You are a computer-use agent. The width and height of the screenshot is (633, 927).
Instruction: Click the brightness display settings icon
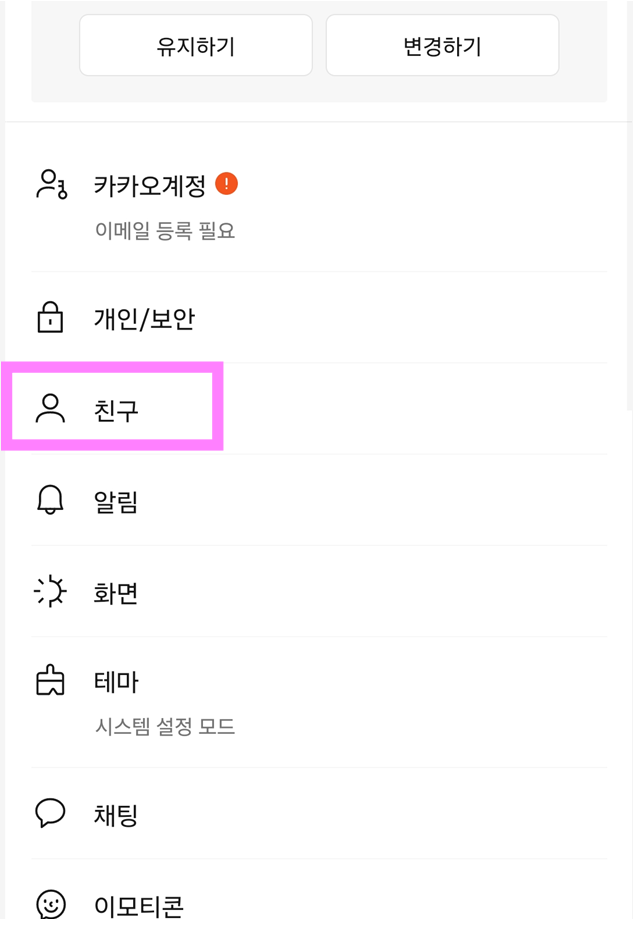50,592
